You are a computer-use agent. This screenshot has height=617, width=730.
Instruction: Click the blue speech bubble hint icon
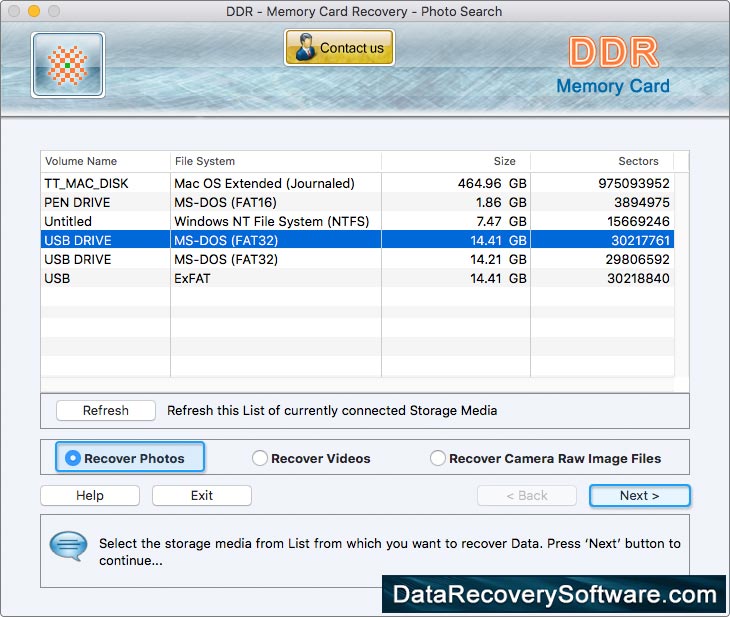tap(68, 546)
